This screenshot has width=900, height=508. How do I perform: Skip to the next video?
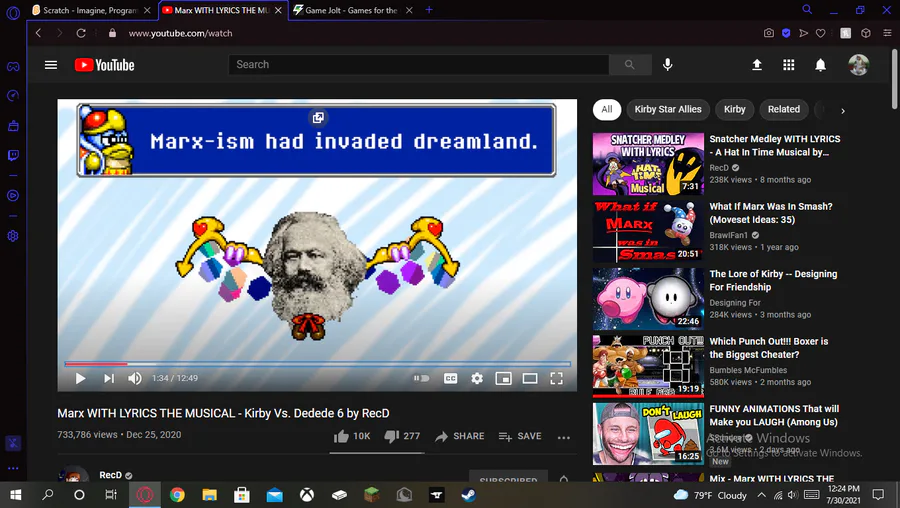tap(108, 378)
